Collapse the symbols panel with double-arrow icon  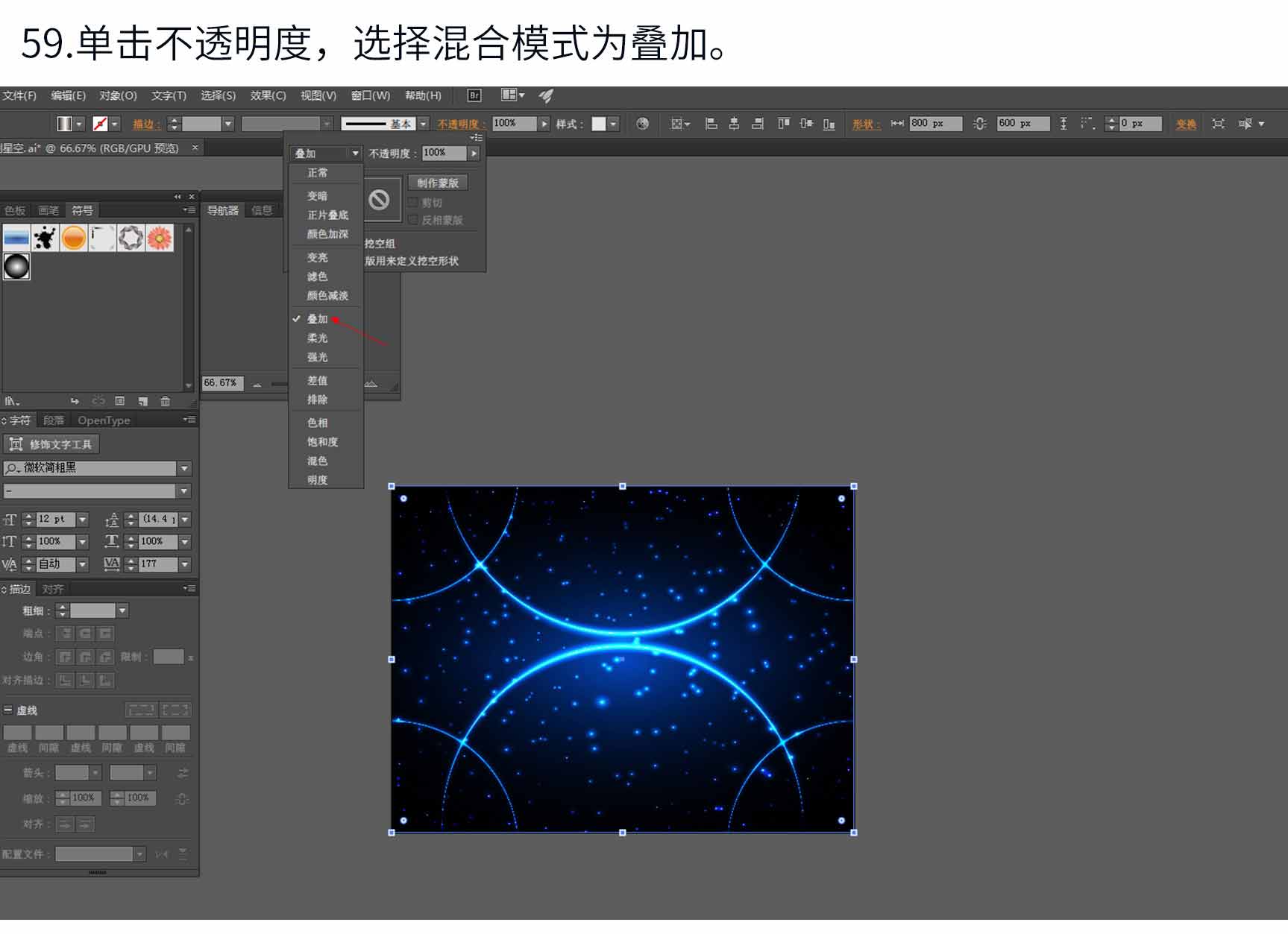(178, 197)
